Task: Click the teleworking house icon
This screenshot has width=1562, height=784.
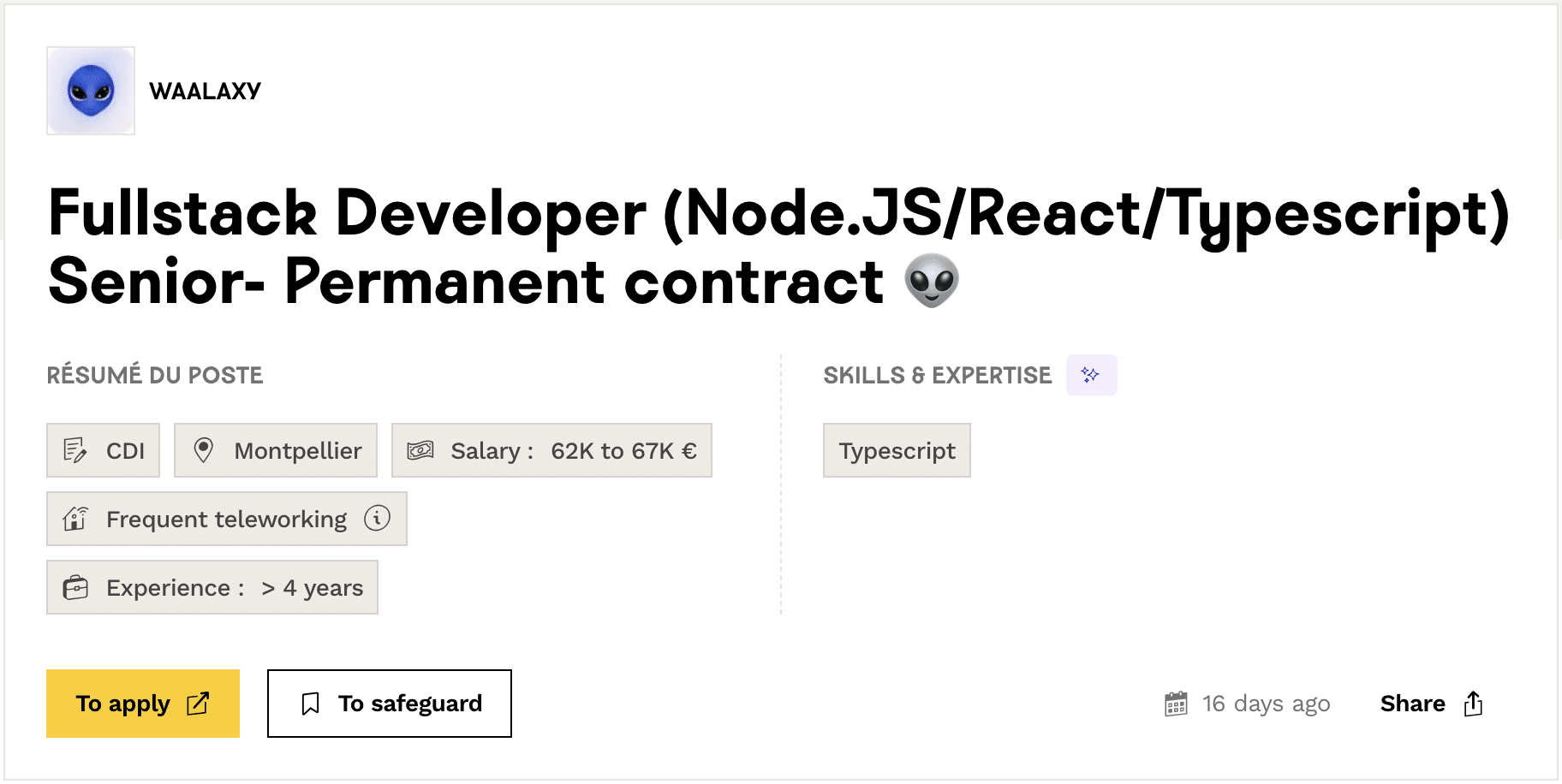Action: 75,519
